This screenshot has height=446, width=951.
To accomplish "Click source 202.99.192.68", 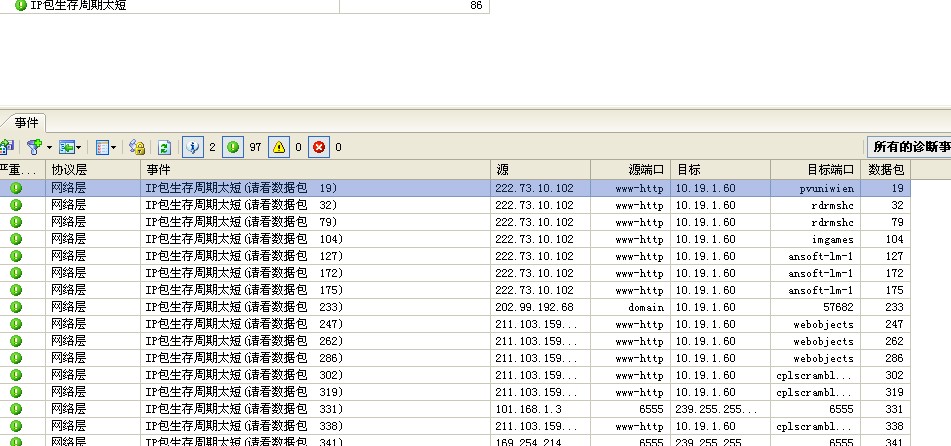I will [534, 307].
